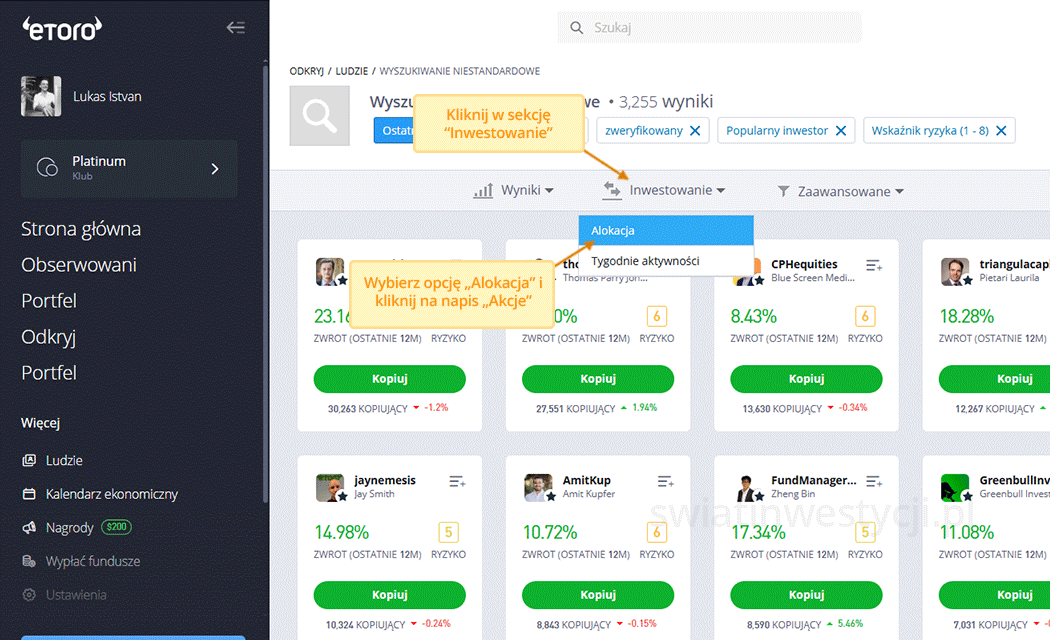The width and height of the screenshot is (1050, 640).
Task: Go to Strona główna
Action: click(x=81, y=229)
